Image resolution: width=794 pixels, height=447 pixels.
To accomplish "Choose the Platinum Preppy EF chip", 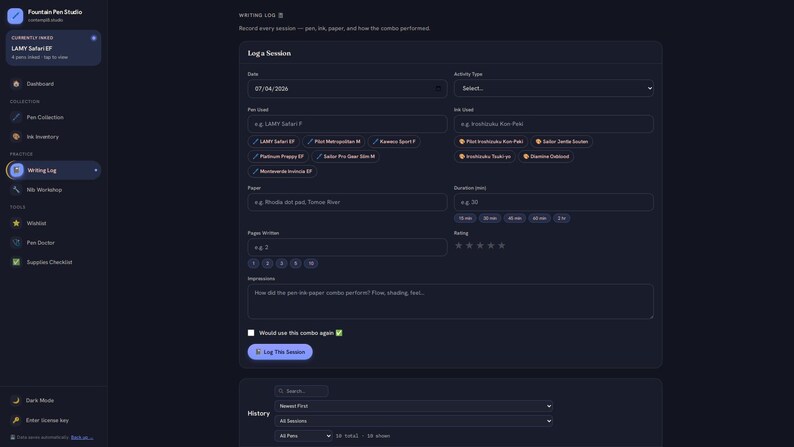I will coord(278,156).
